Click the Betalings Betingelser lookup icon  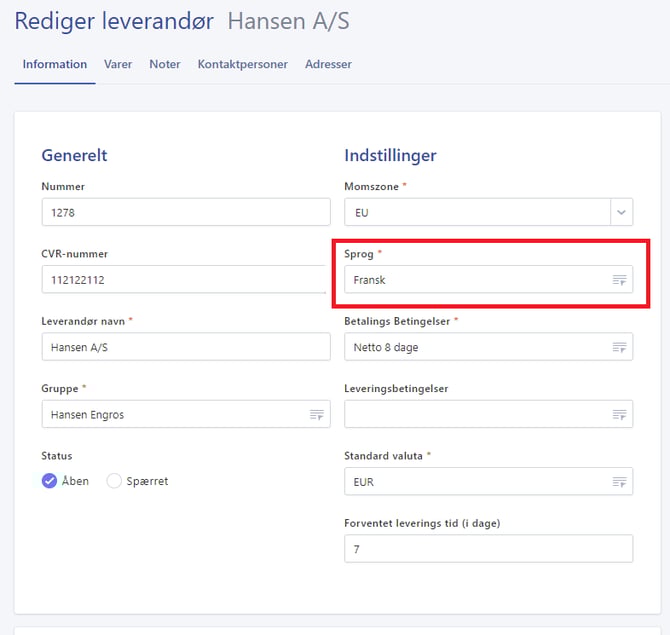point(619,348)
